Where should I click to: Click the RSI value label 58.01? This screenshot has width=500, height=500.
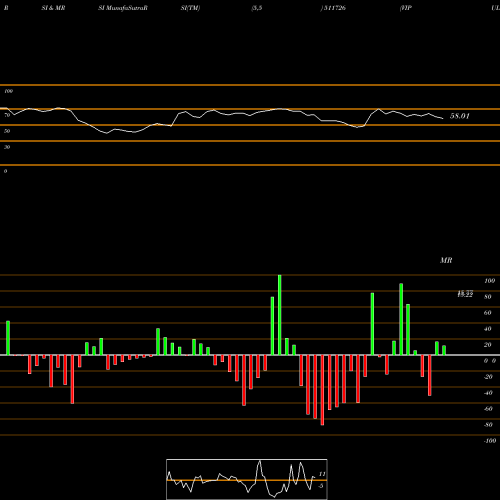(x=460, y=116)
